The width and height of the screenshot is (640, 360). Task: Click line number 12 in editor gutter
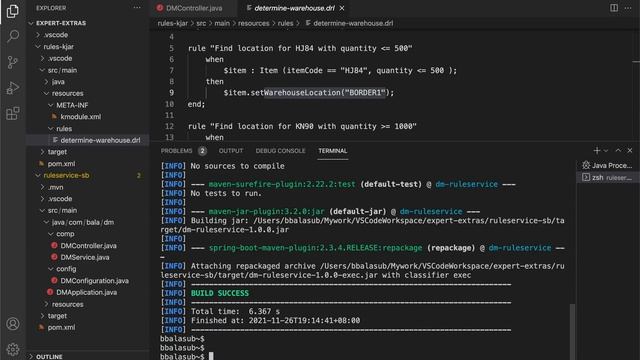(x=169, y=126)
